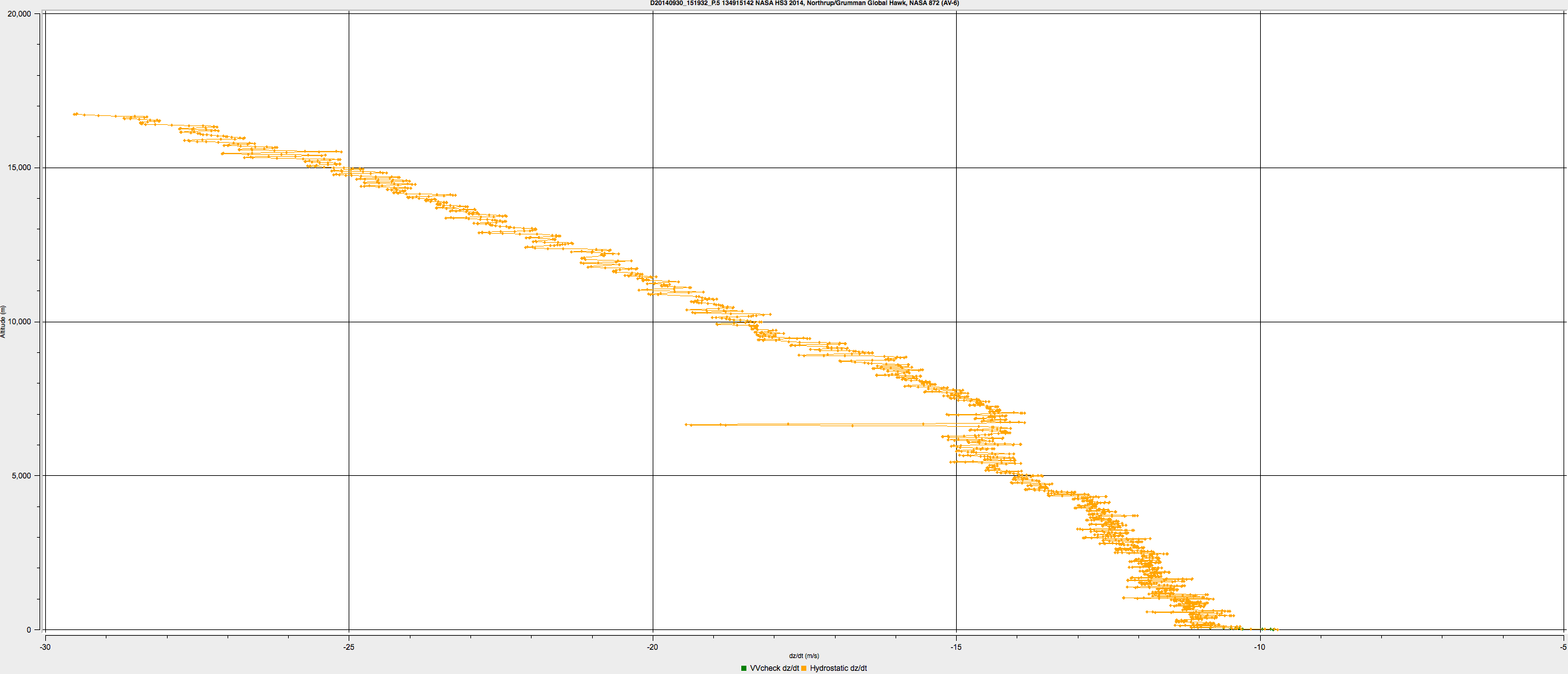Click the 'VVcheck dz/dt' legend label

(774, 668)
